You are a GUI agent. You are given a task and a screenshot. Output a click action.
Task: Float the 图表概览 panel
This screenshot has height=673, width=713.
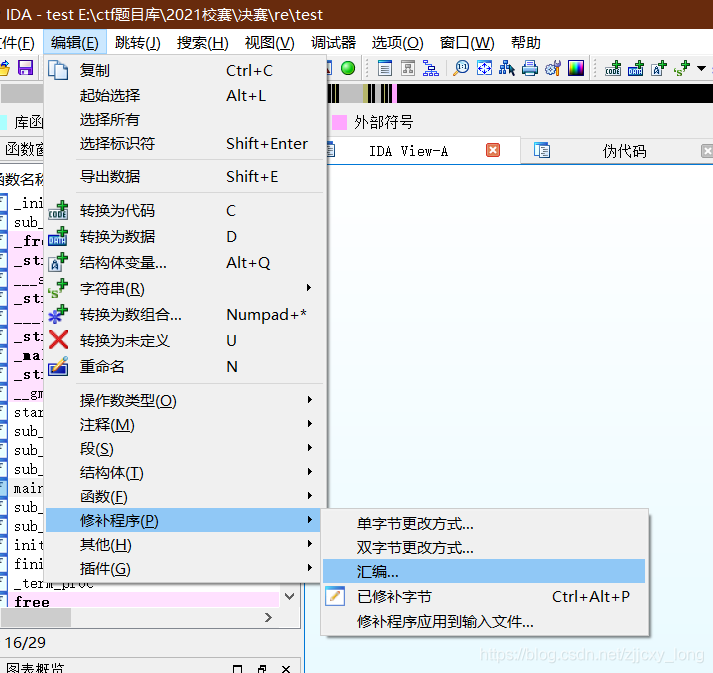pyautogui.click(x=262, y=668)
